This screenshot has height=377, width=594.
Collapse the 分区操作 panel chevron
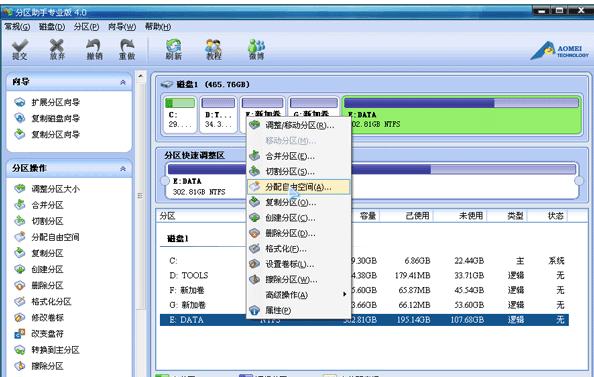click(123, 169)
